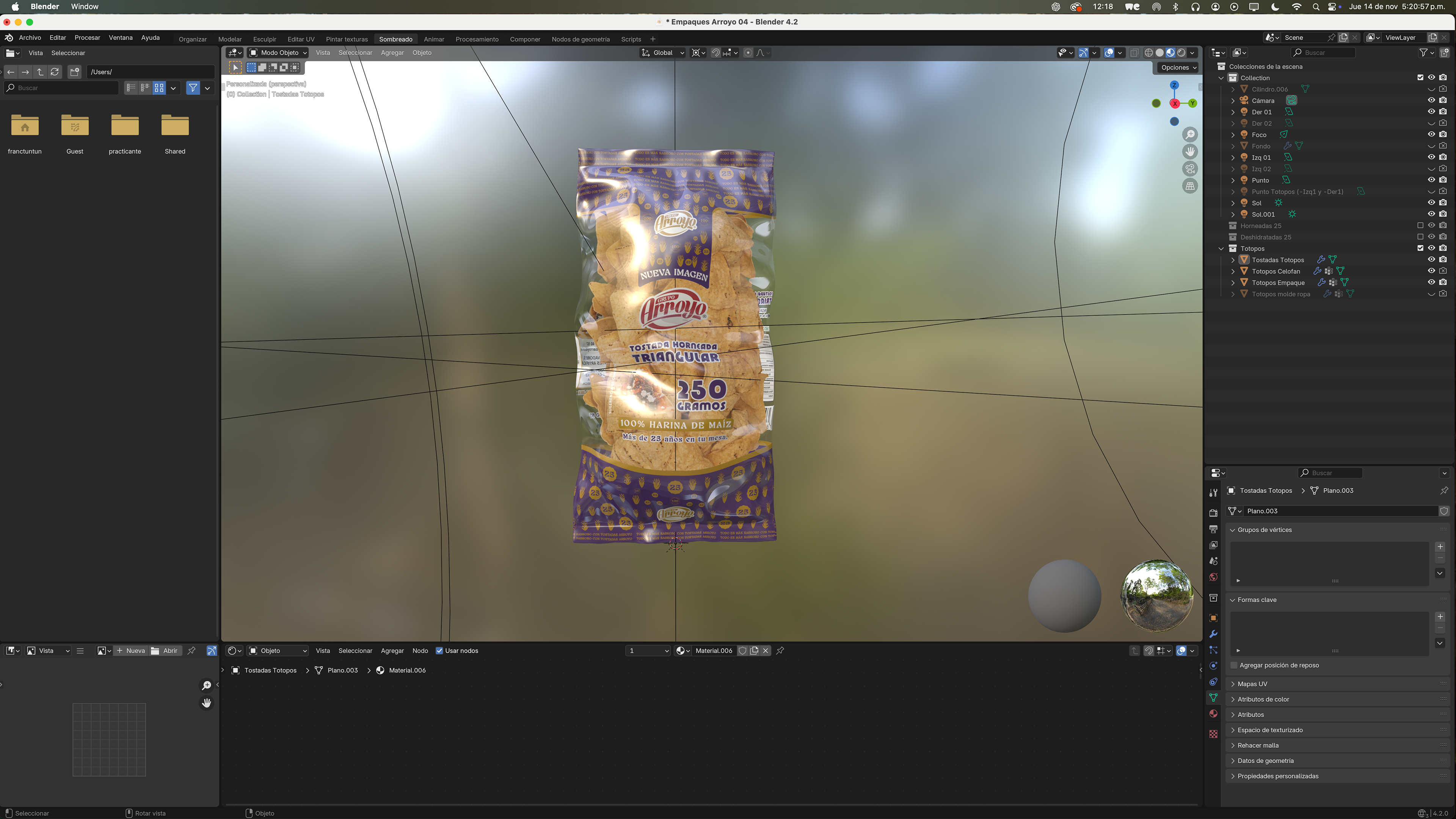Image resolution: width=1456 pixels, height=819 pixels.
Task: Disable render for Sol.001 camera icon
Action: [1443, 214]
